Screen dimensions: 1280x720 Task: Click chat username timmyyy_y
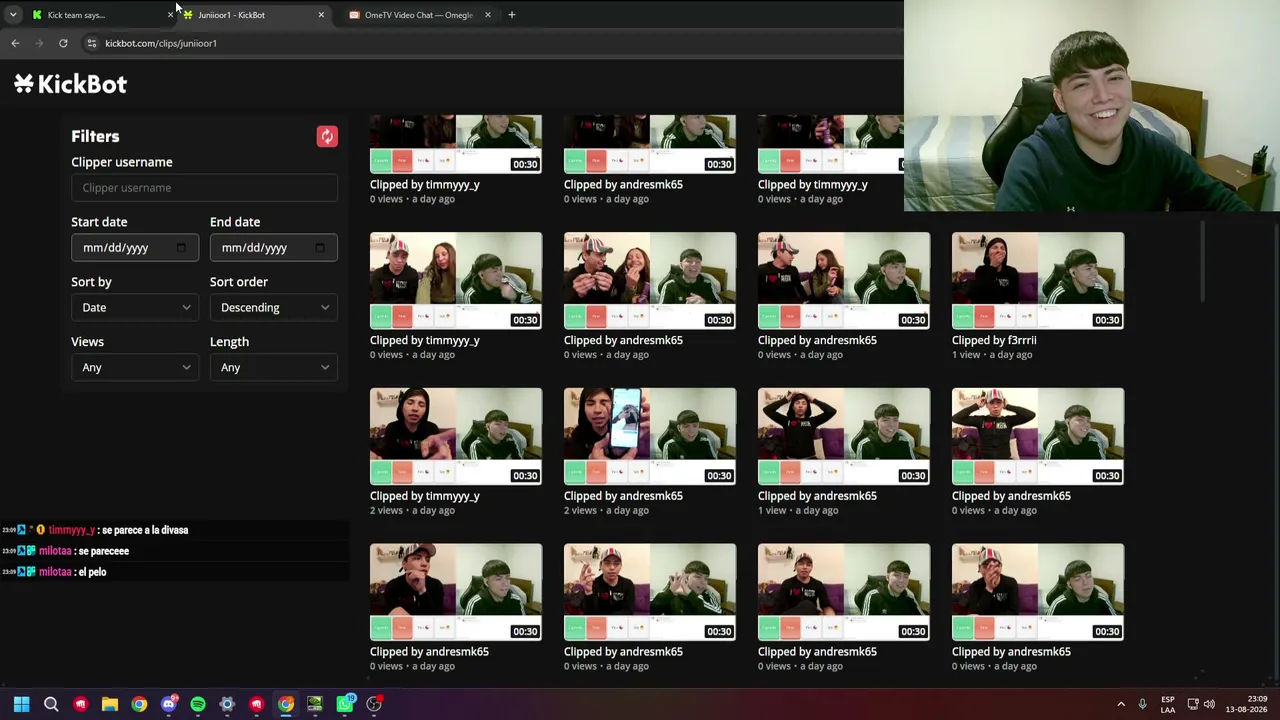coord(71,530)
